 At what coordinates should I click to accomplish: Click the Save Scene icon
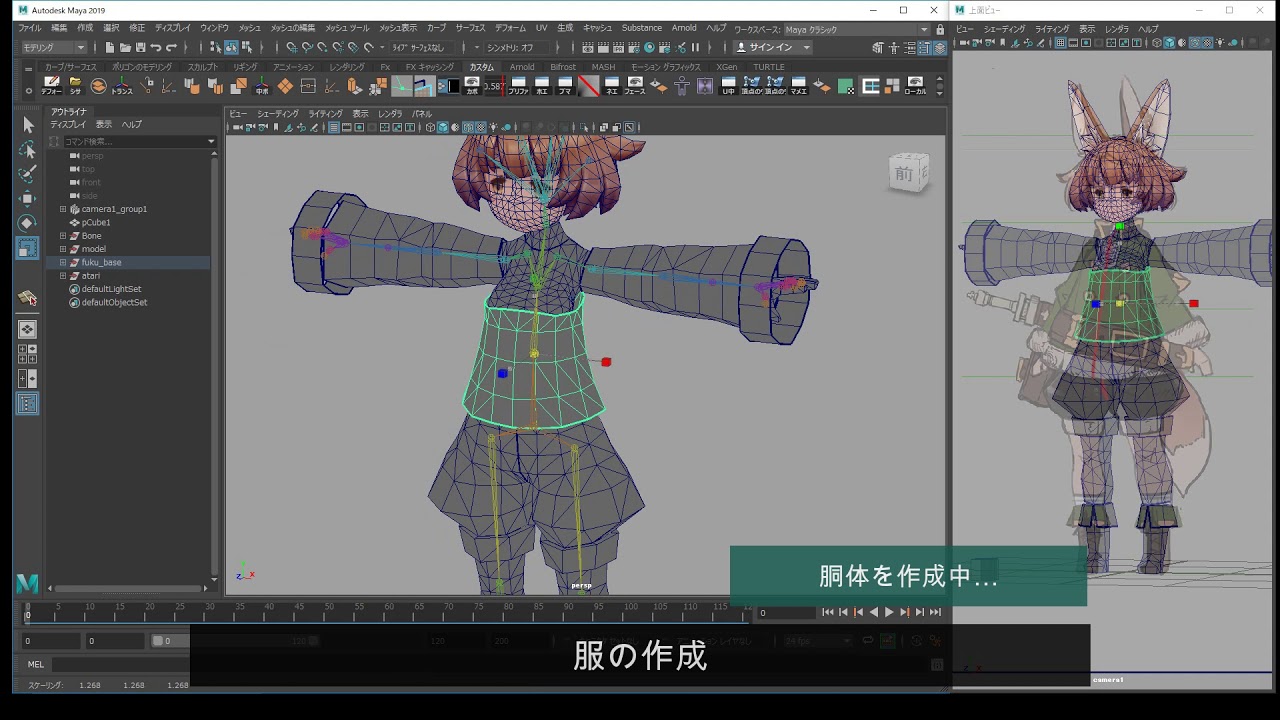pyautogui.click(x=140, y=47)
